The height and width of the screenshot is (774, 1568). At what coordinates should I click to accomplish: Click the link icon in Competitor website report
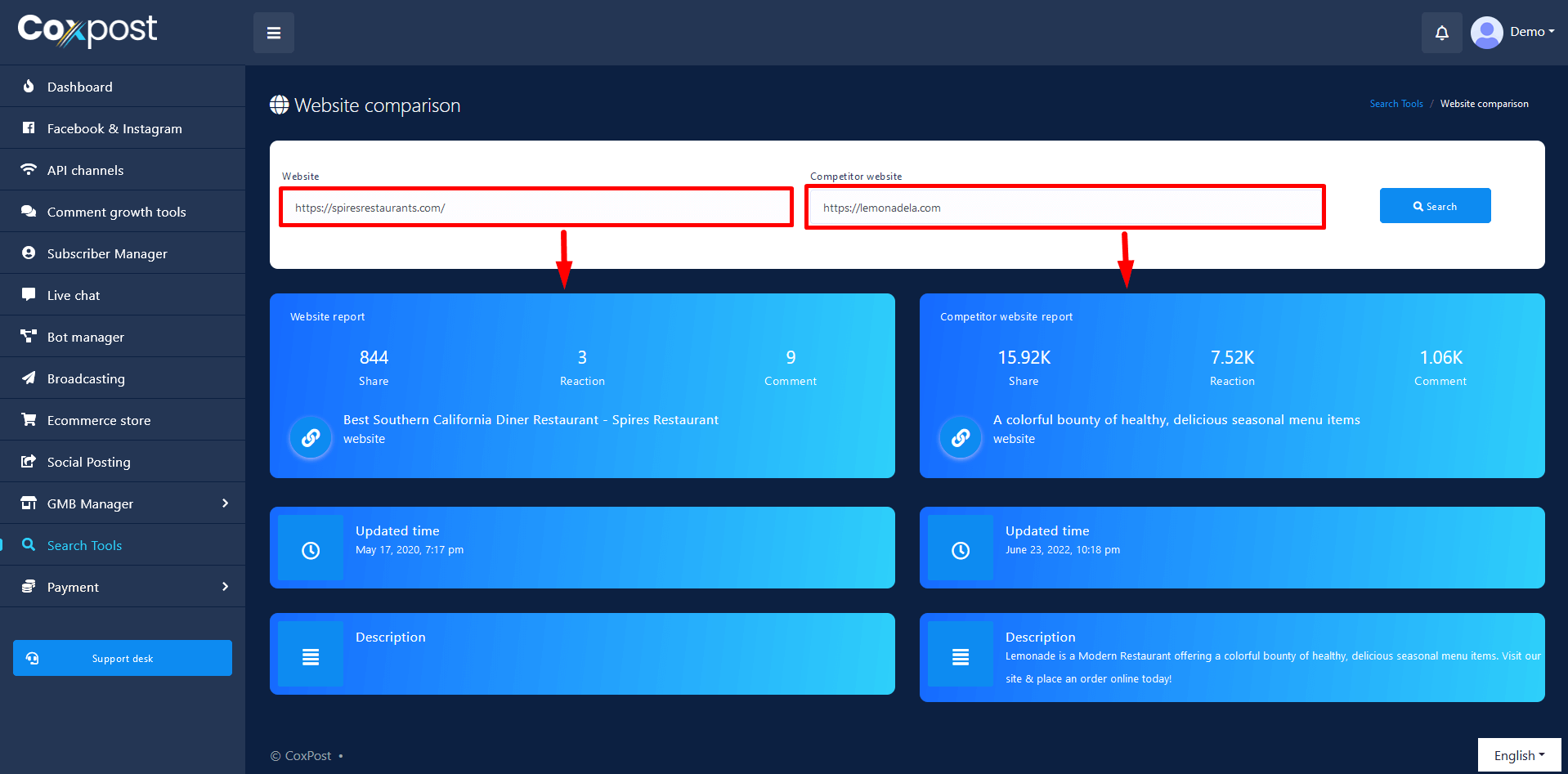point(961,438)
